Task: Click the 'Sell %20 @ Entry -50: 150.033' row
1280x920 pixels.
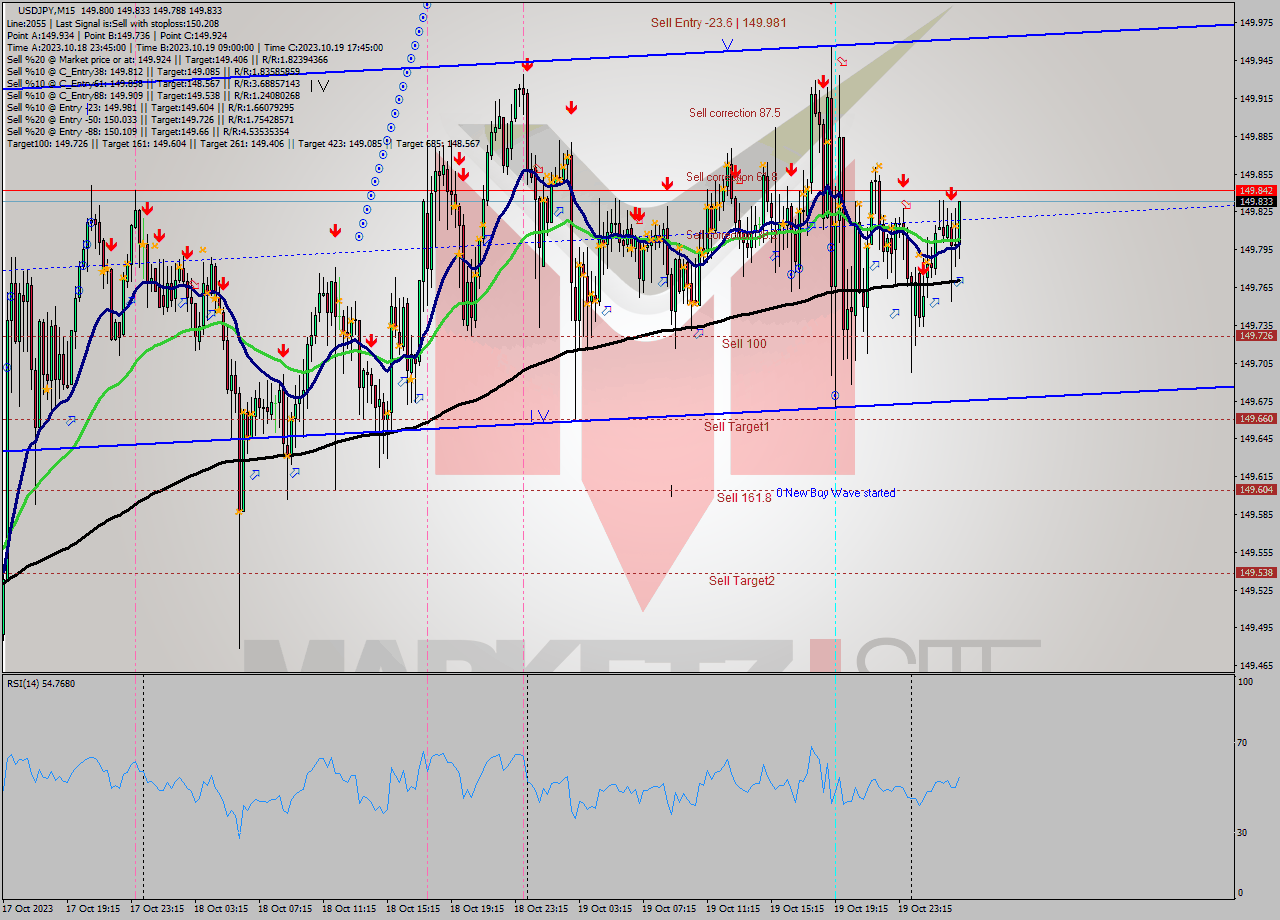Action: point(150,119)
